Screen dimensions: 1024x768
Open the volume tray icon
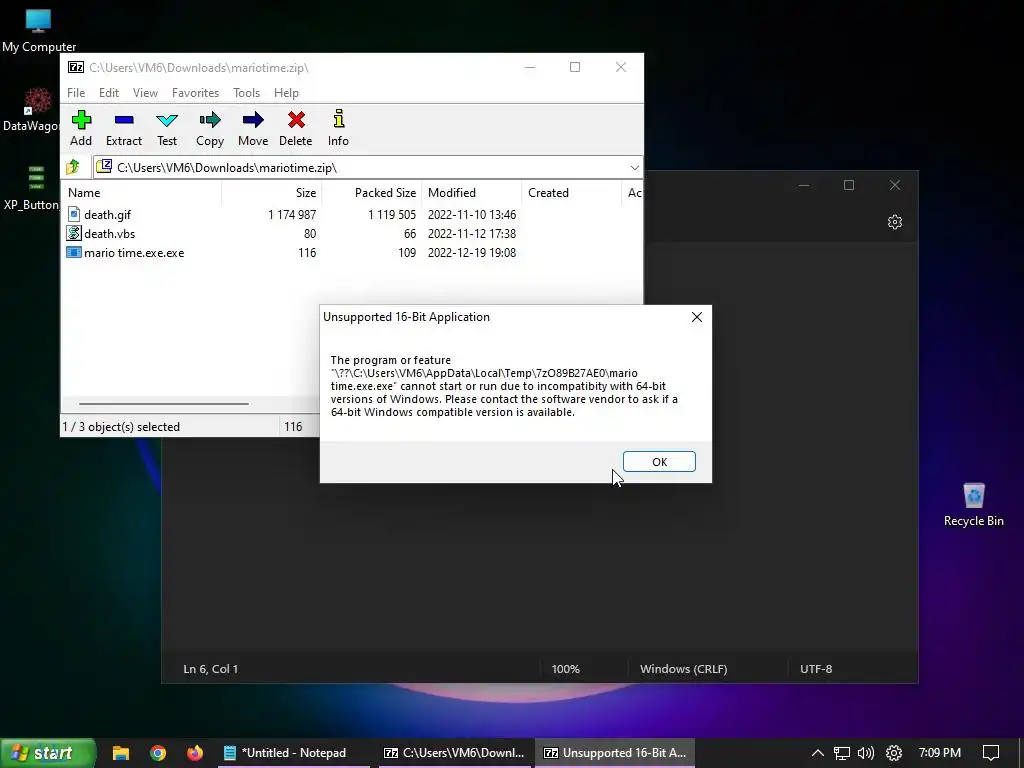coord(866,753)
